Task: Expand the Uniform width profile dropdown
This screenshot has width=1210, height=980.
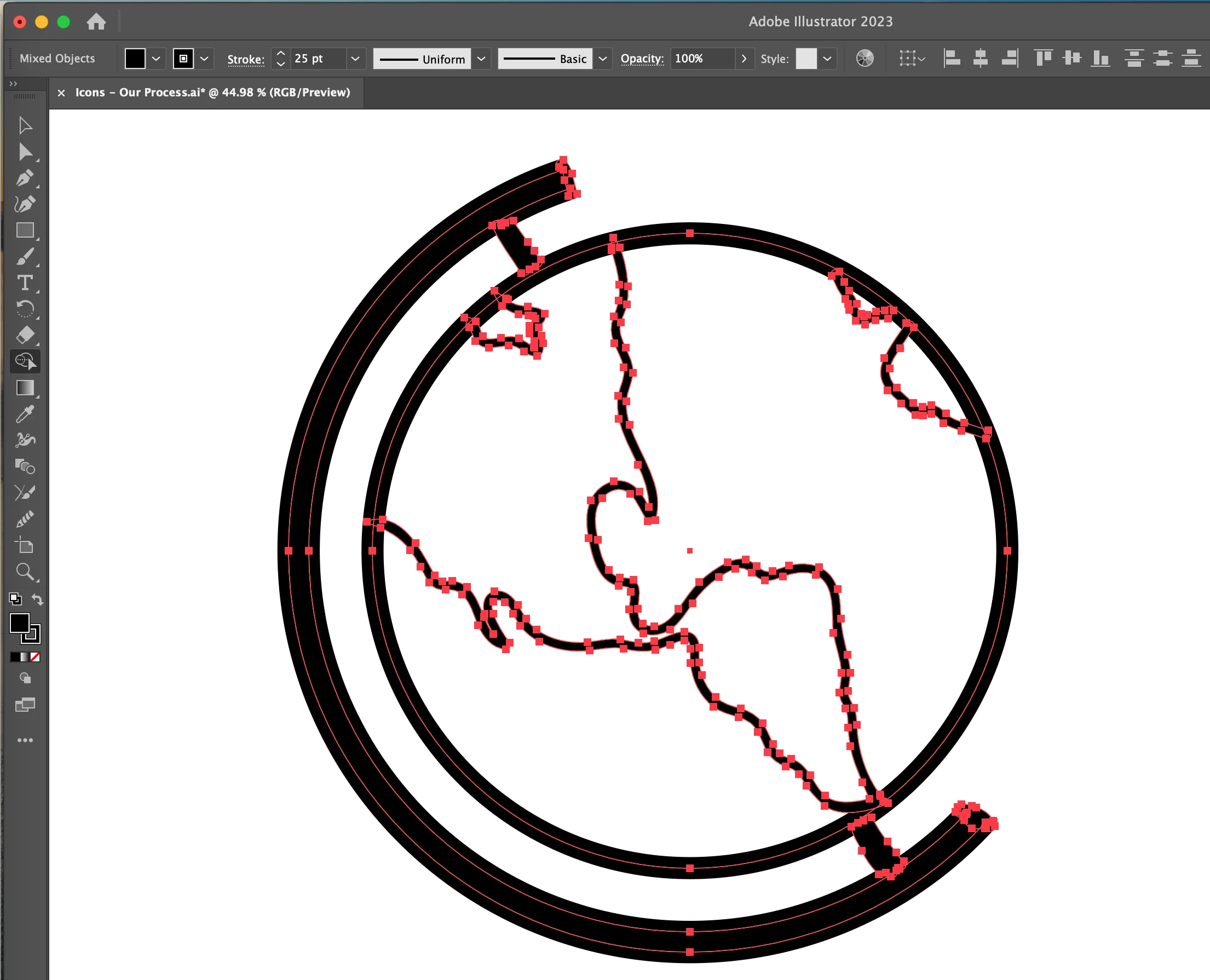Action: [x=481, y=59]
